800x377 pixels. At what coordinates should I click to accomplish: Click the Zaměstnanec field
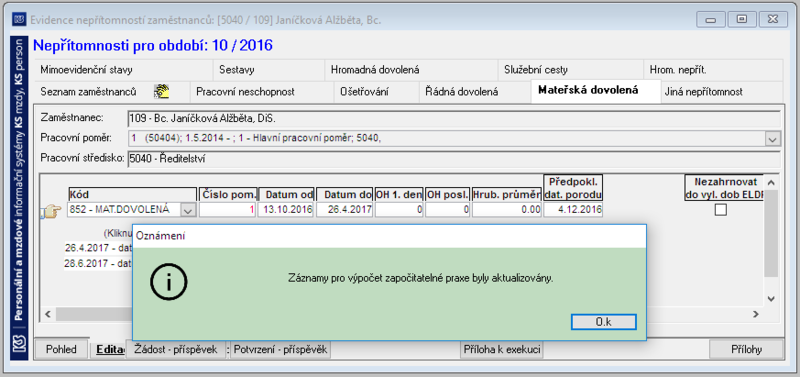click(x=454, y=119)
